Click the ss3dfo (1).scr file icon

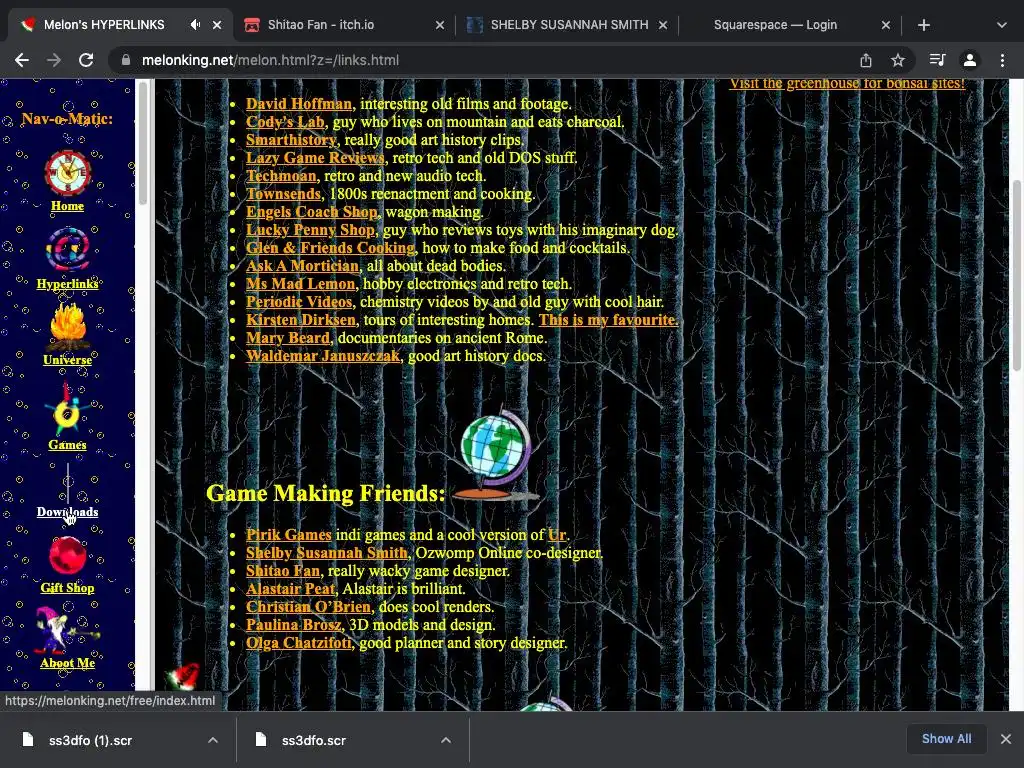[27, 739]
